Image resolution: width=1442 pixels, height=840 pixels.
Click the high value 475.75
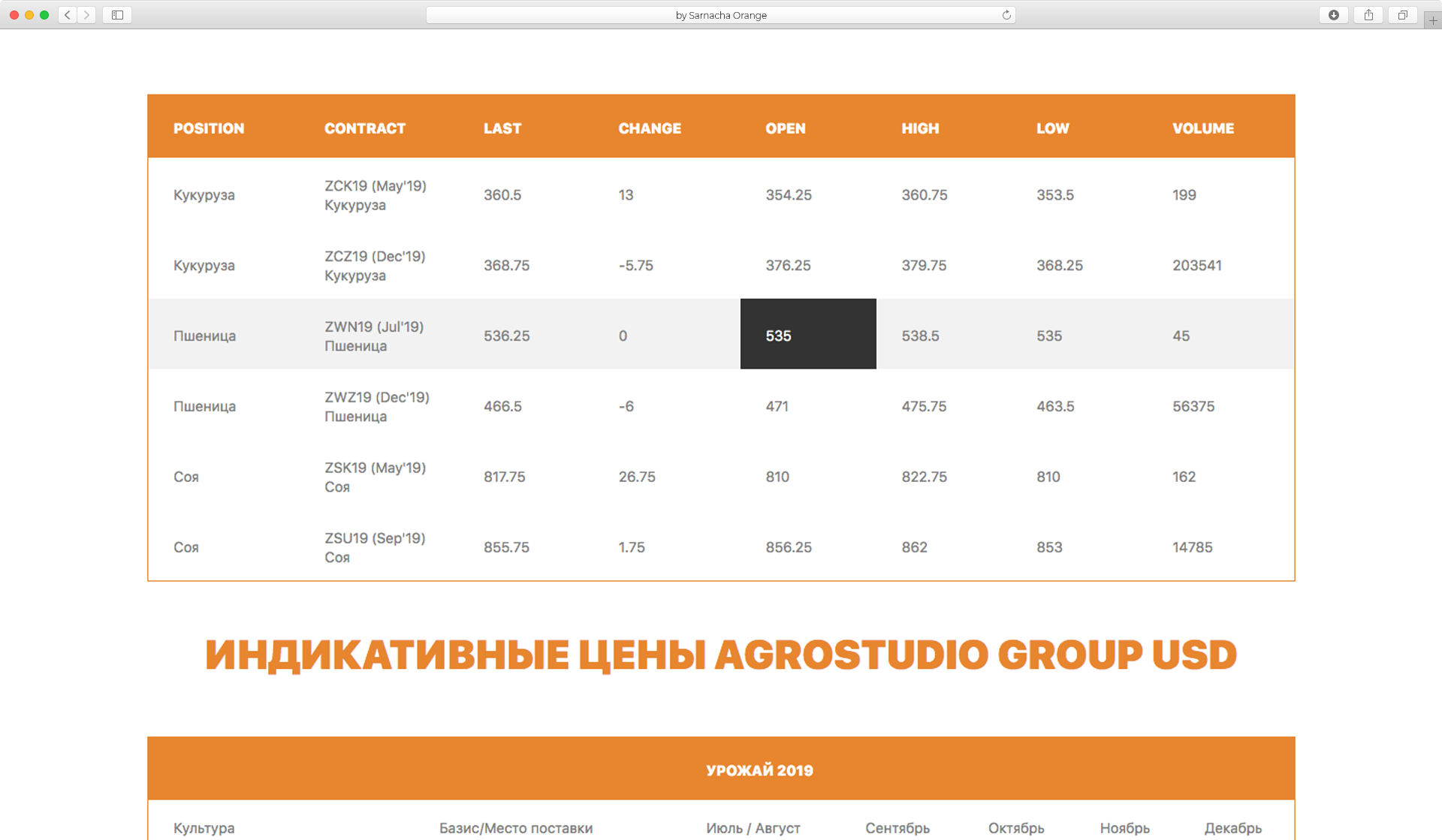(925, 407)
